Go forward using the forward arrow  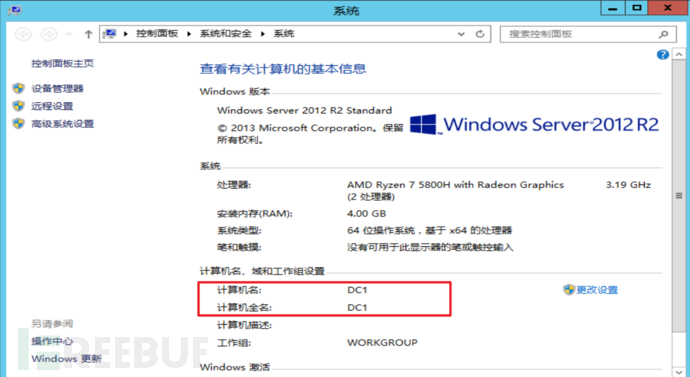49,34
